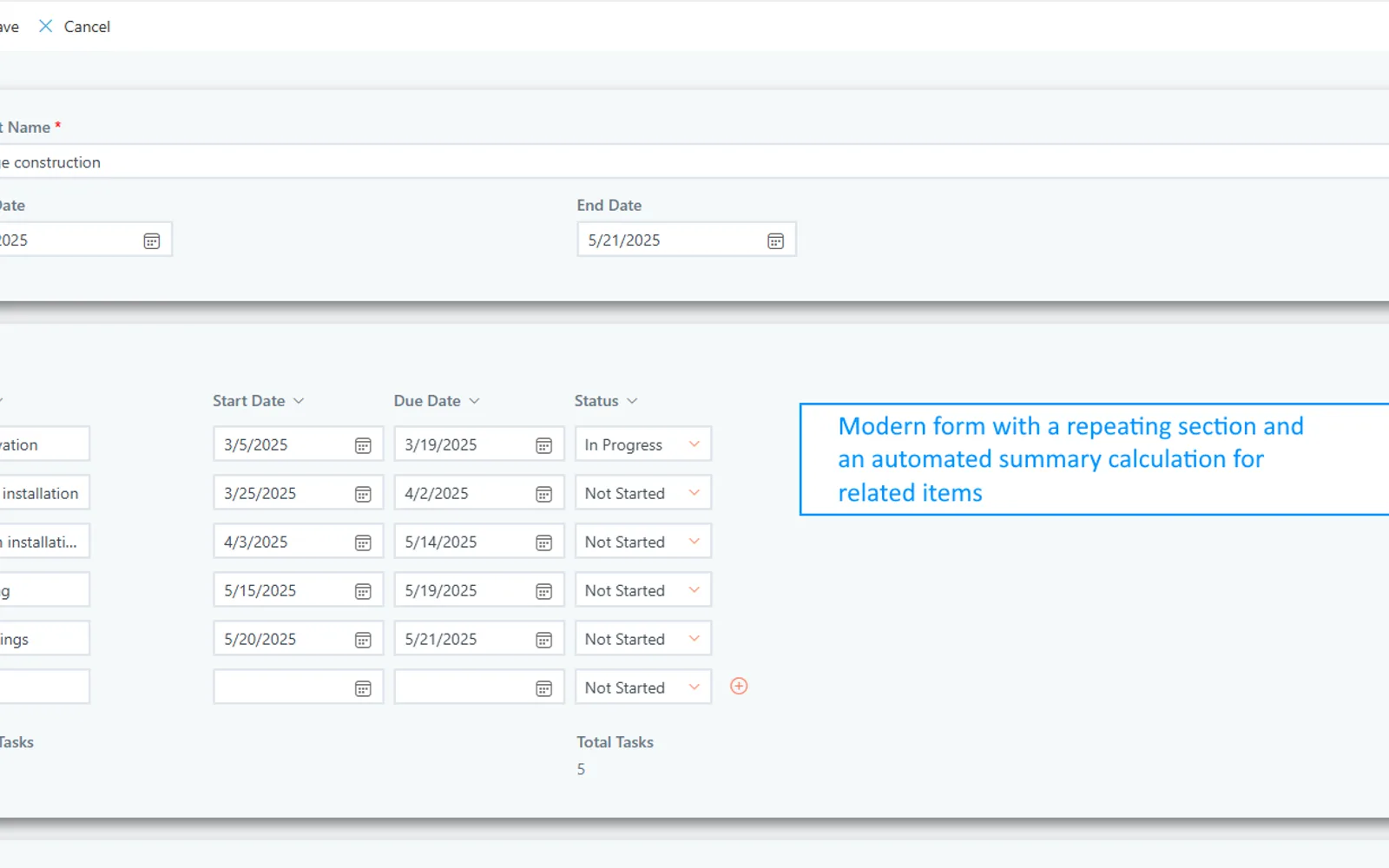This screenshot has height=868, width=1389.
Task: Open status dropdown for the 5/15/2025 row
Action: [642, 590]
